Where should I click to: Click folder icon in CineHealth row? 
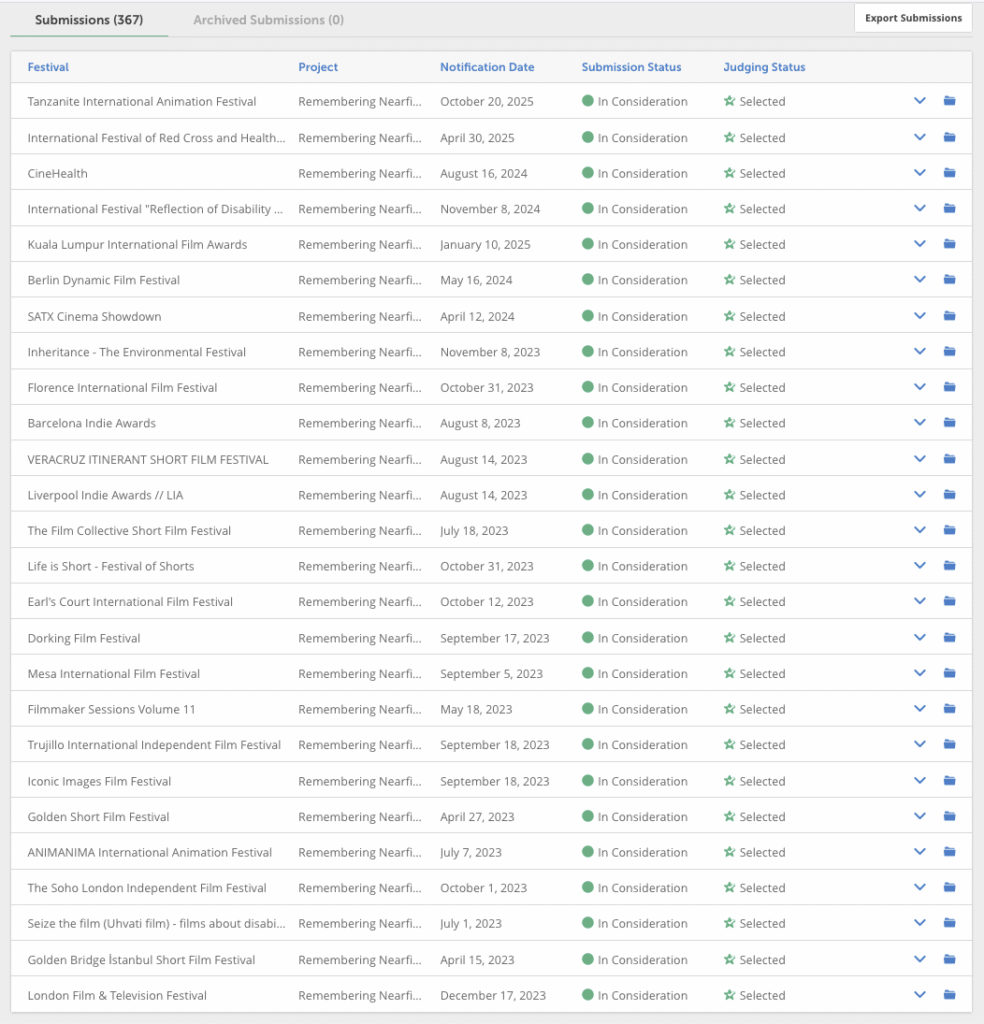[x=949, y=173]
